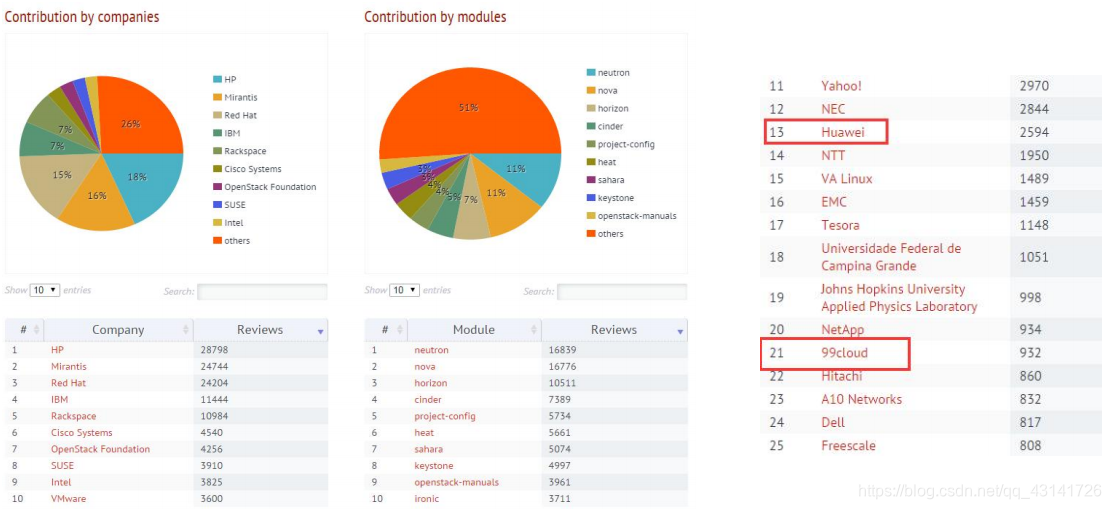Open the ironic module link
1111x509 pixels.
[426, 498]
